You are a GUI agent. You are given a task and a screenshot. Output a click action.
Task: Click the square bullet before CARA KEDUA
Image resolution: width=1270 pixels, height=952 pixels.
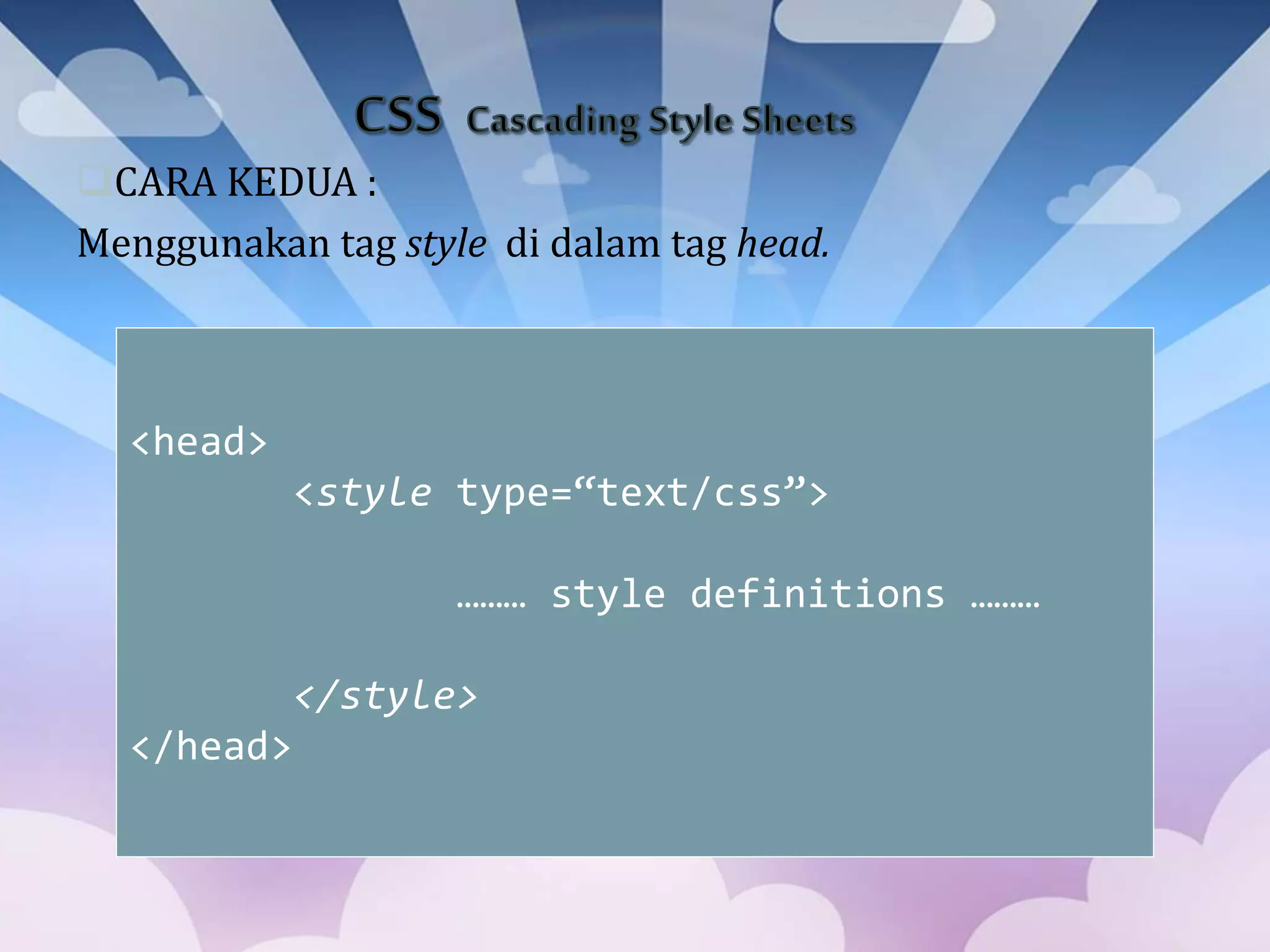[95, 180]
